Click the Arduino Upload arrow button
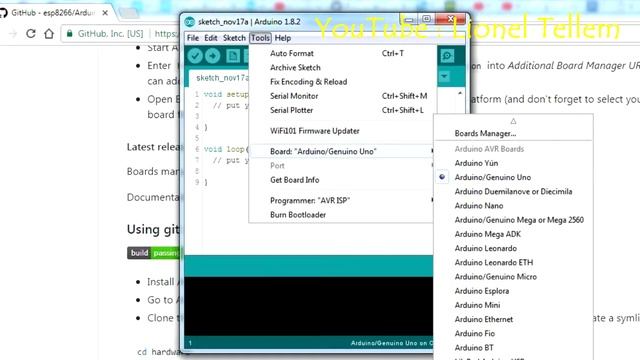The height and width of the screenshot is (360, 640). tap(213, 56)
